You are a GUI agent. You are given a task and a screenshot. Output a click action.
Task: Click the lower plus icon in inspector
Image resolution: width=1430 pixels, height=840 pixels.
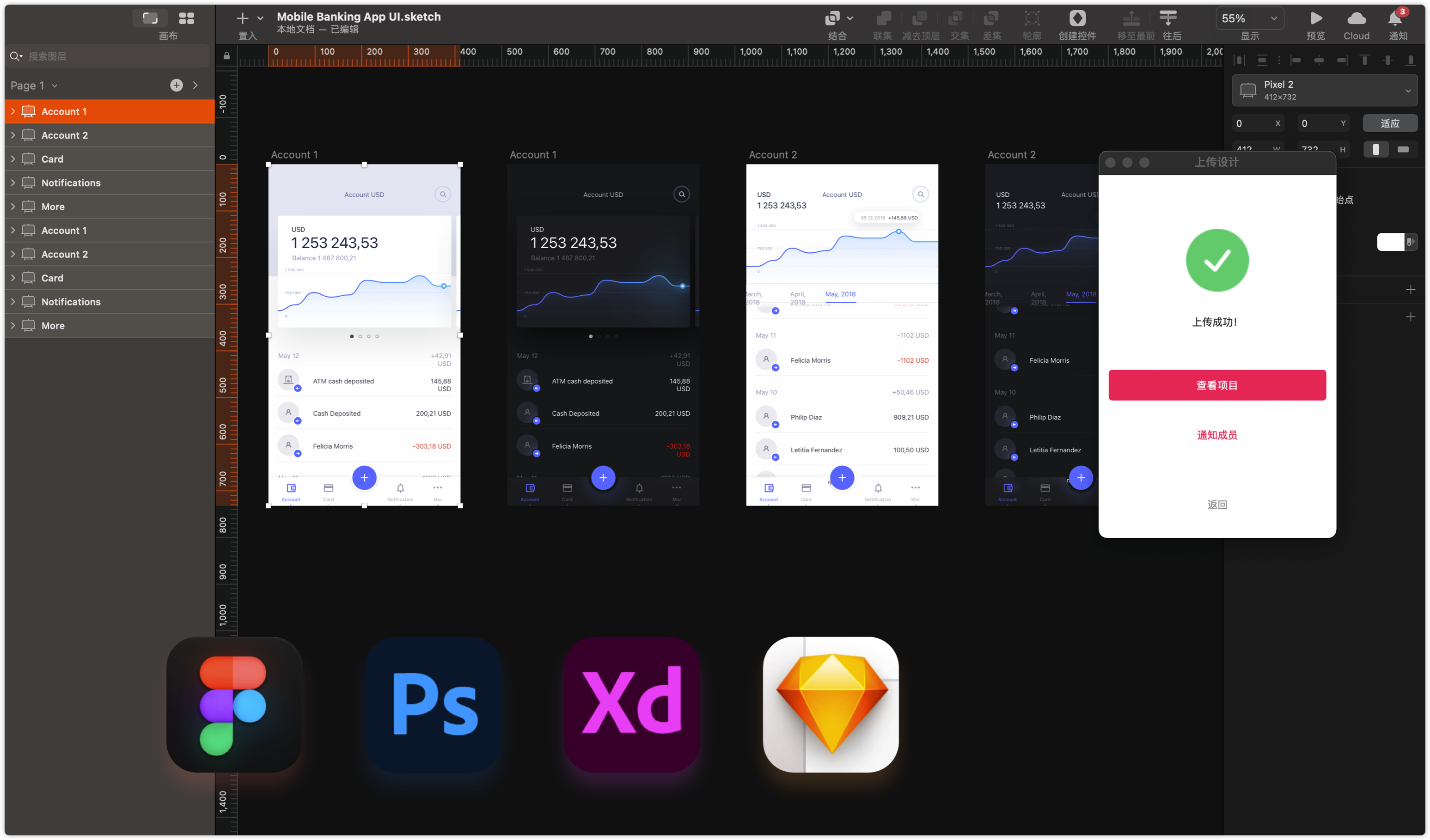pos(1411,317)
